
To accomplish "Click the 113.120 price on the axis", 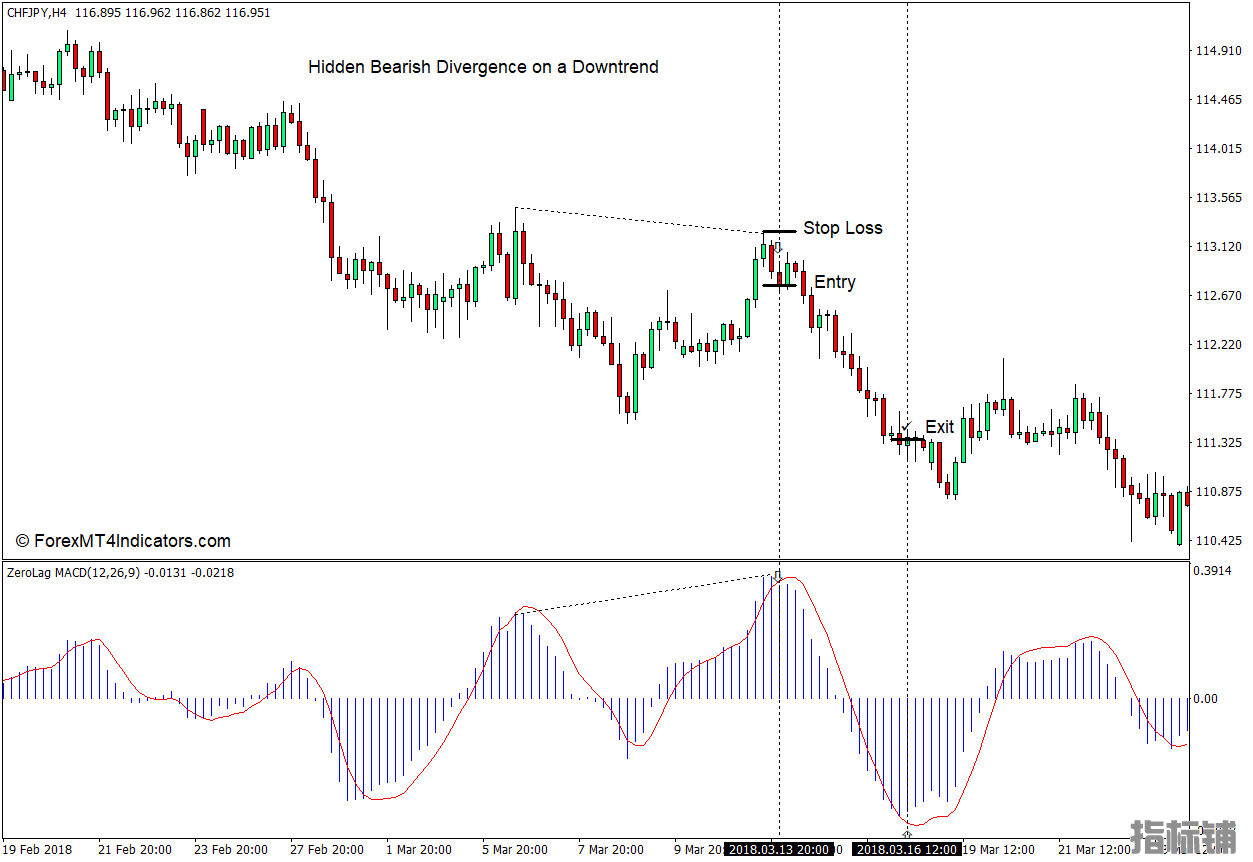I will point(1218,247).
